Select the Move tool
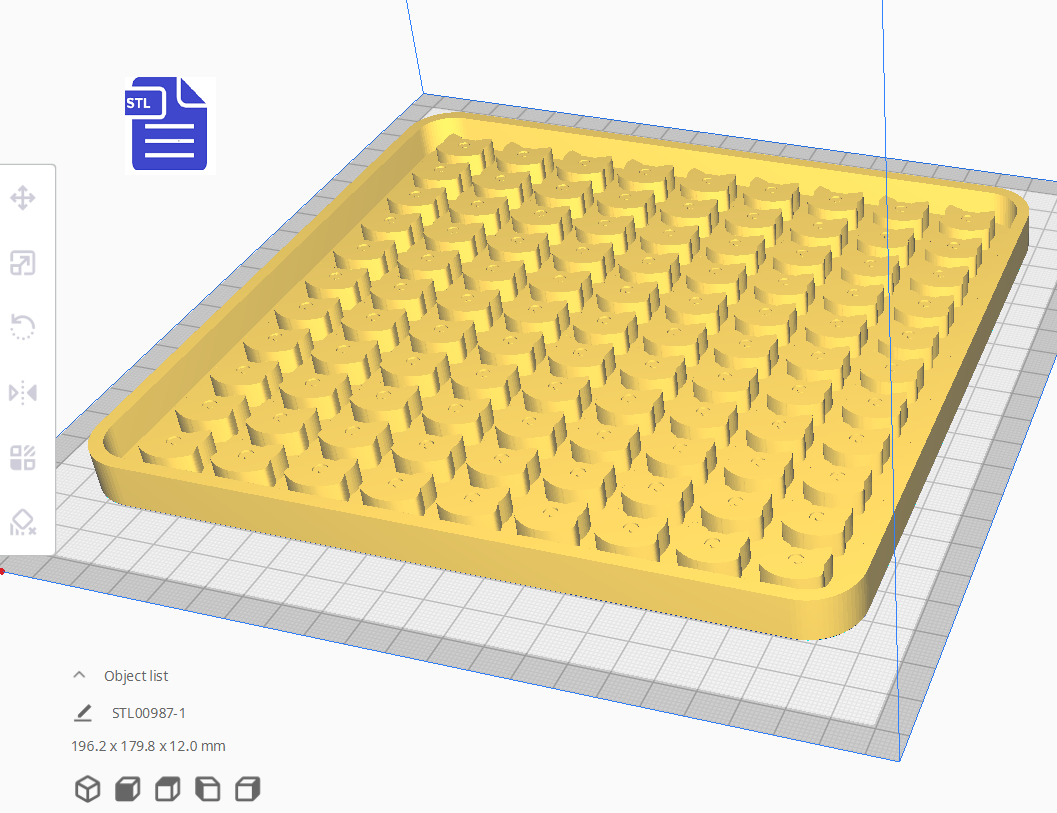This screenshot has height=813, width=1057. (x=24, y=197)
